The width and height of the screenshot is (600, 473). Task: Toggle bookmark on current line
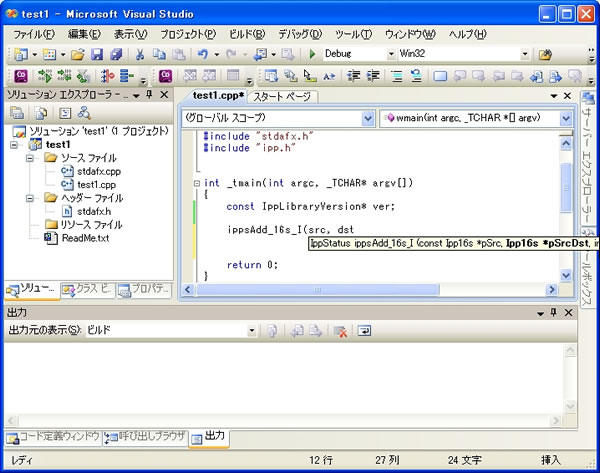point(440,76)
